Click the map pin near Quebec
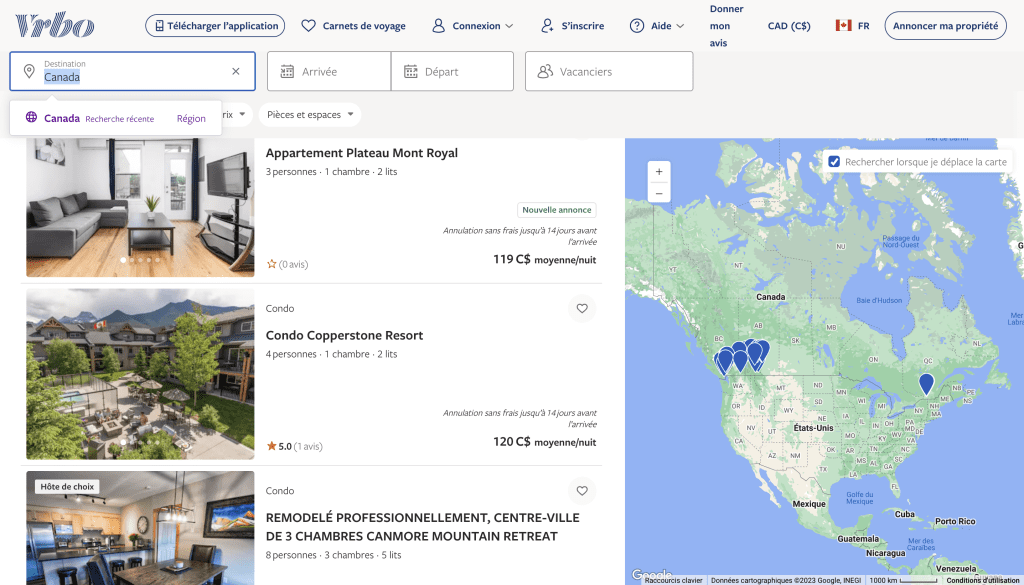The height and width of the screenshot is (585, 1024). click(x=926, y=383)
